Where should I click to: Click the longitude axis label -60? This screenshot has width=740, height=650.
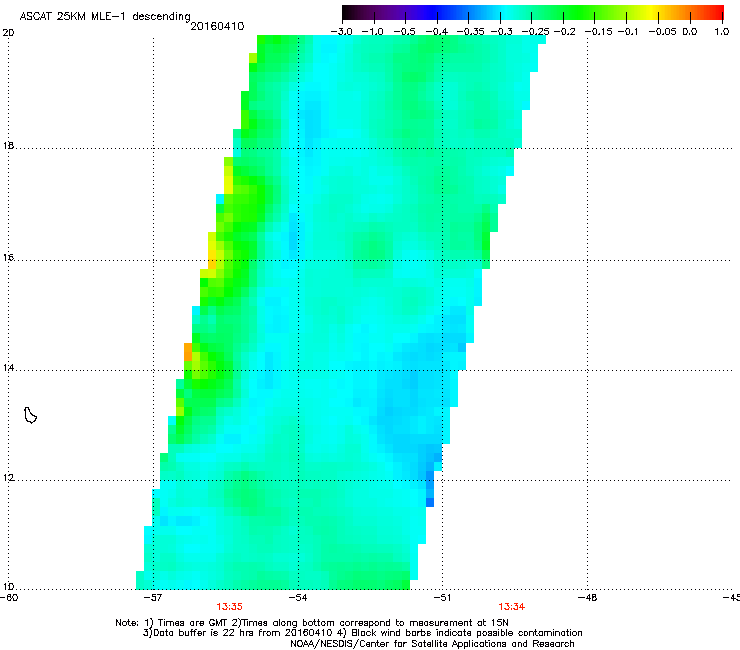(9, 598)
